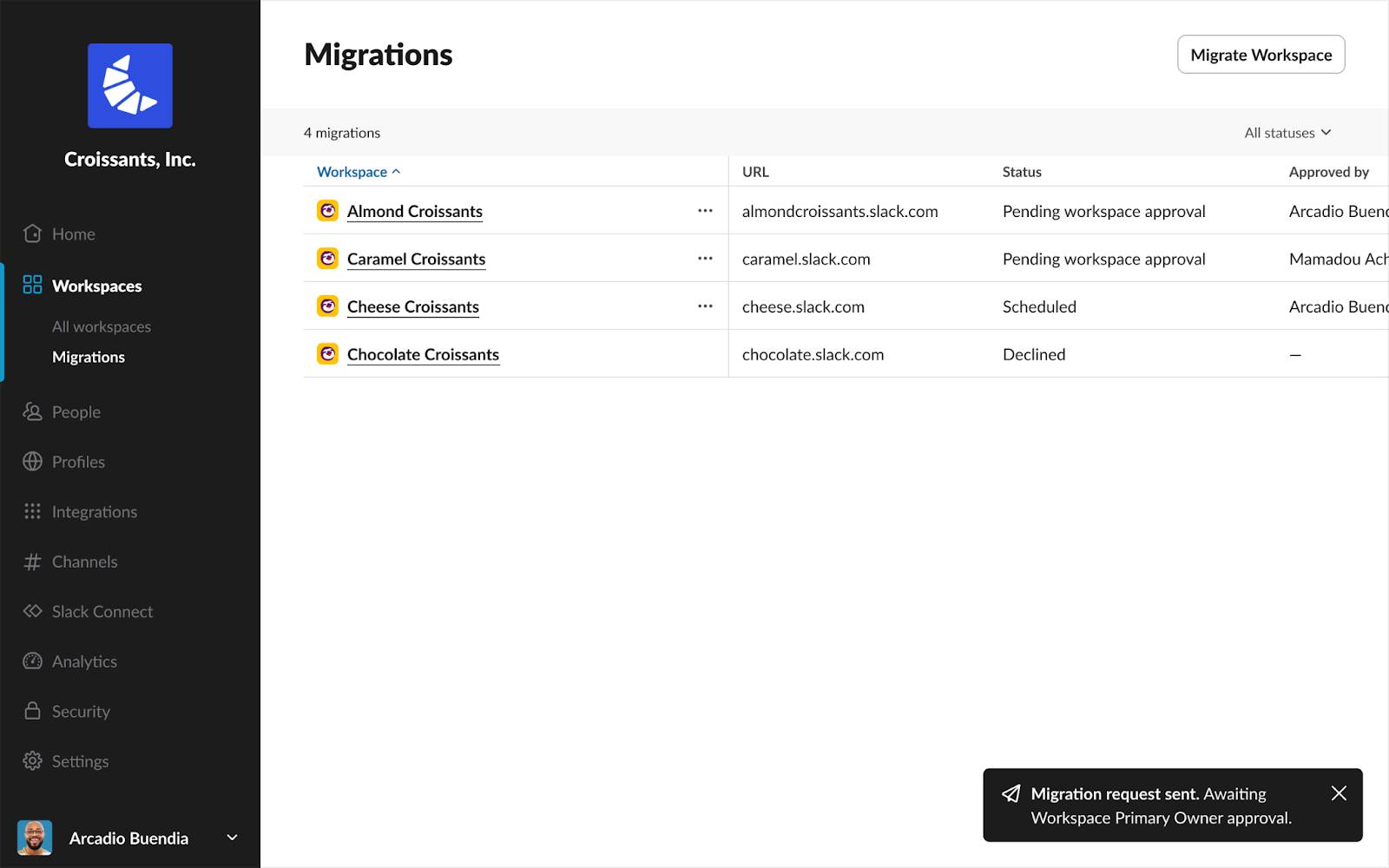The width and height of the screenshot is (1389, 868).
Task: Click the Arcadio Buendia name in sidebar
Action: click(128, 838)
